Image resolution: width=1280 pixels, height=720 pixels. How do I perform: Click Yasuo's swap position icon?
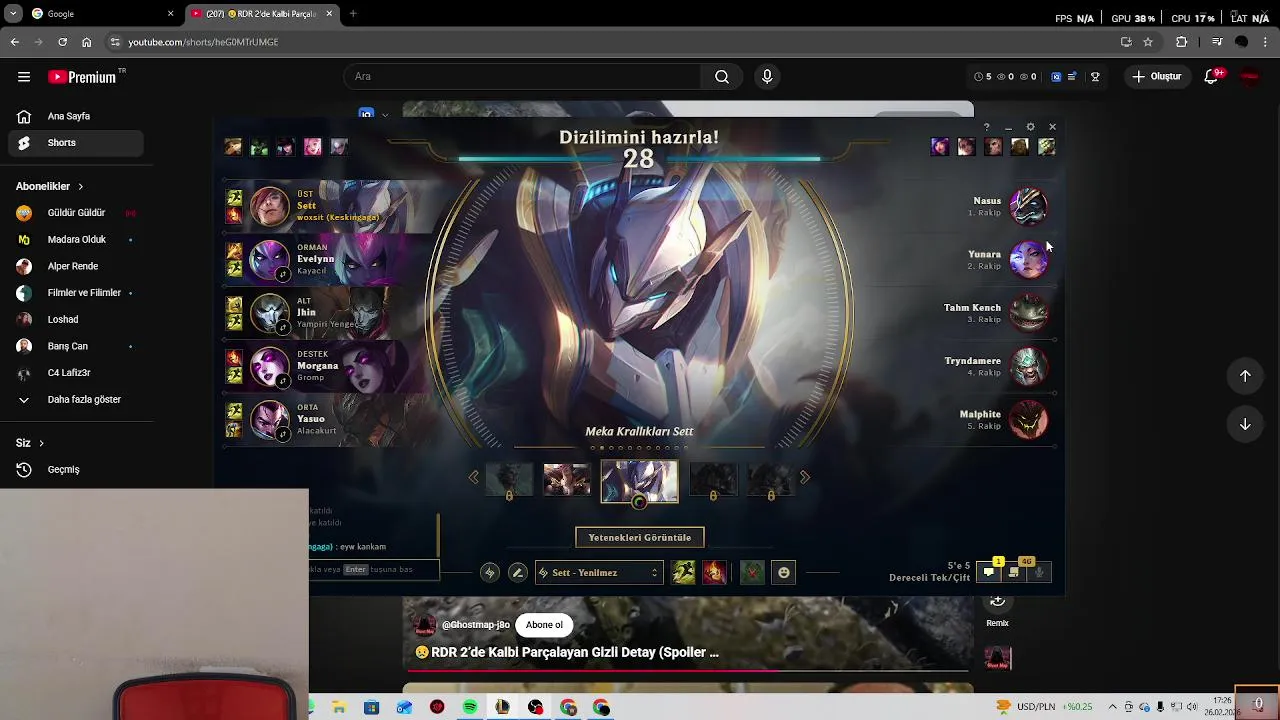tap(283, 434)
